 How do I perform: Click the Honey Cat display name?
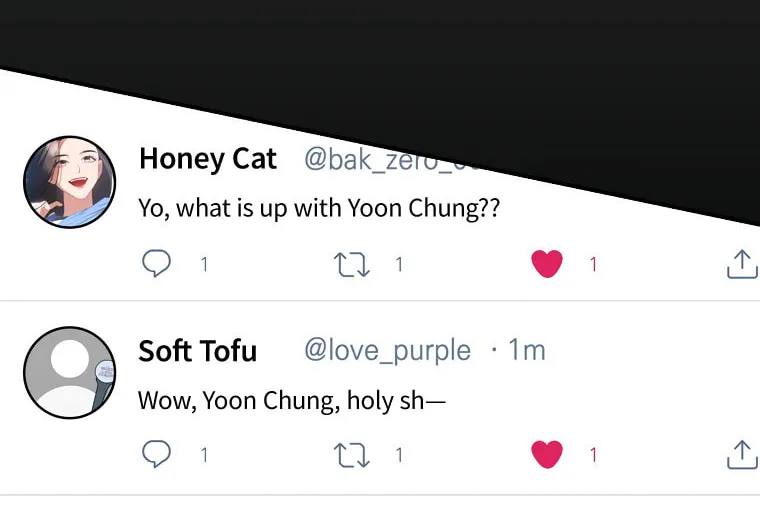pyautogui.click(x=207, y=158)
